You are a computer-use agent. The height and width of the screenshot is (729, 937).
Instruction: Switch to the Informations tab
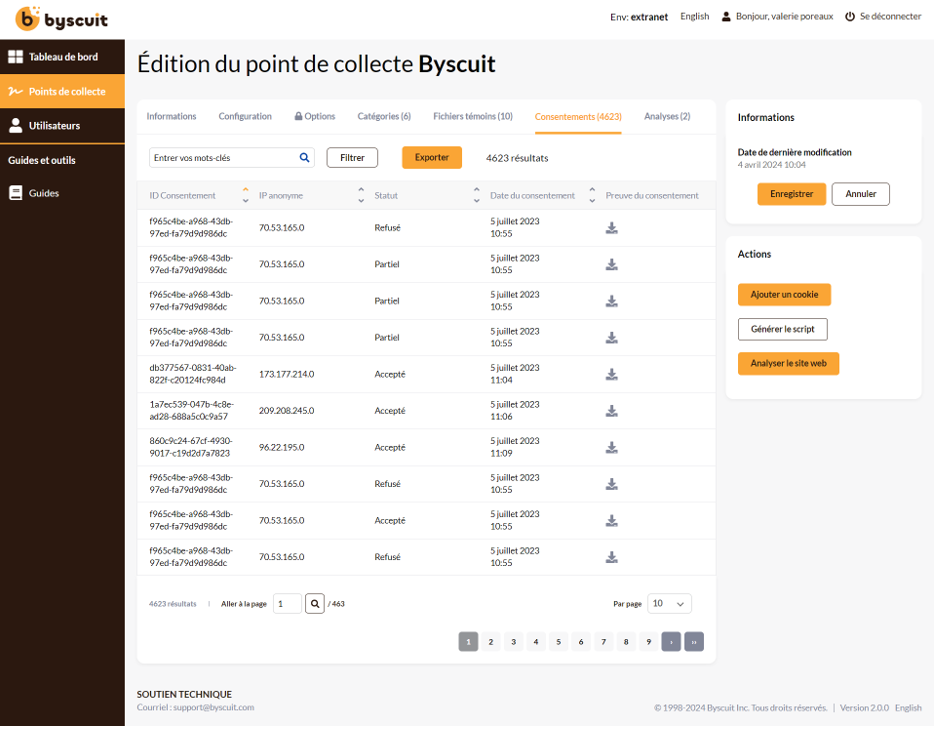tap(172, 117)
